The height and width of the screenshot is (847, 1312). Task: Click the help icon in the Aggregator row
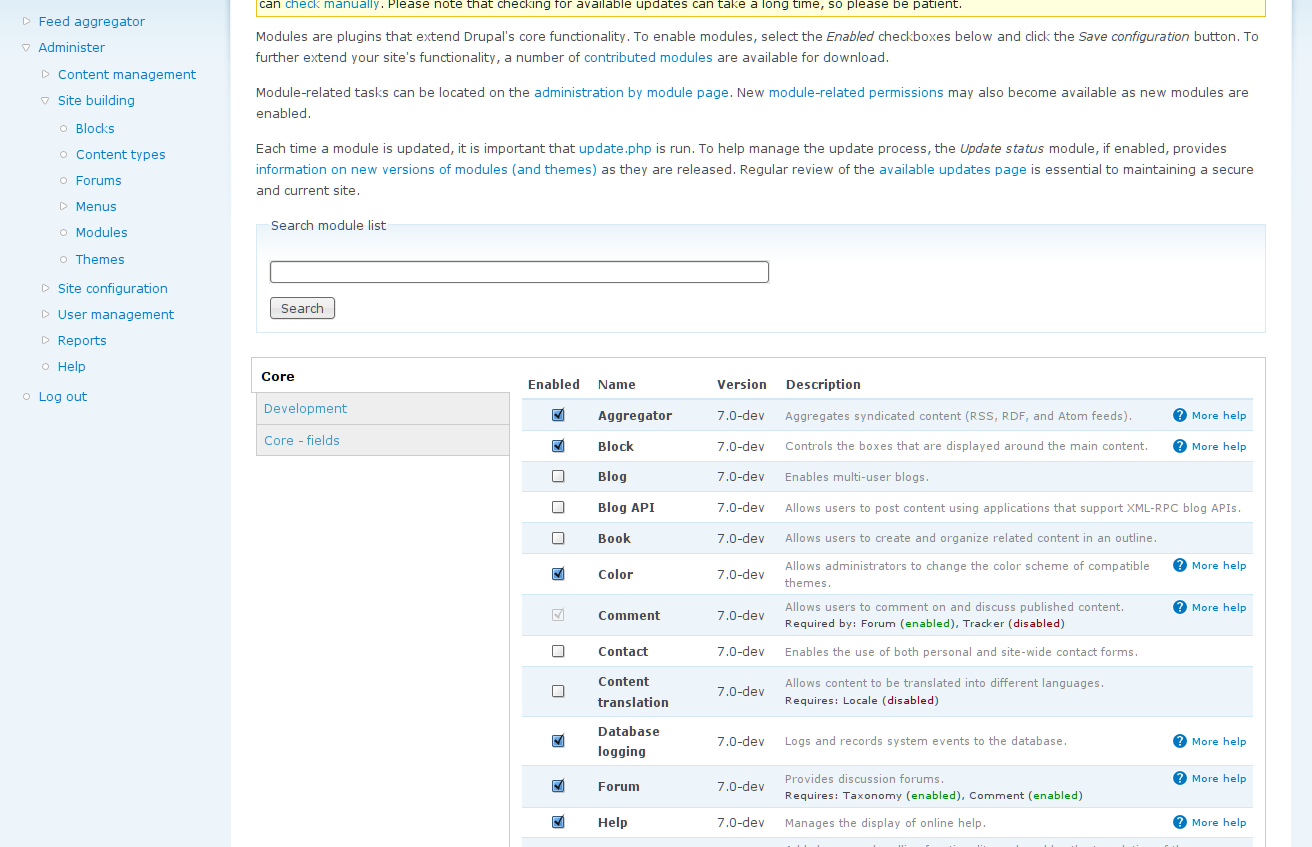1180,415
